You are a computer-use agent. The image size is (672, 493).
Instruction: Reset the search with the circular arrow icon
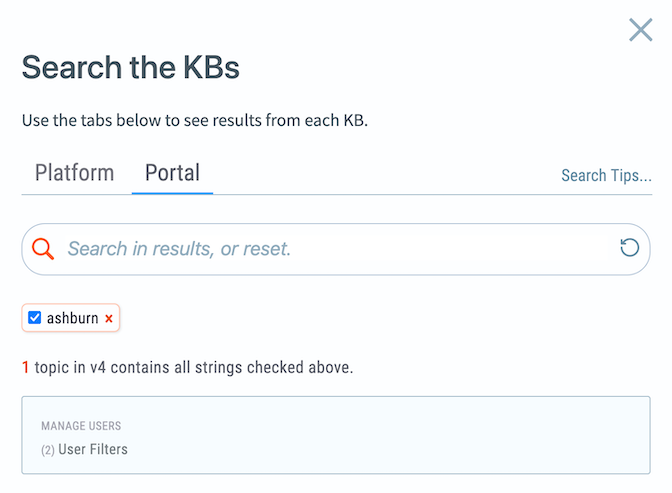click(x=629, y=247)
